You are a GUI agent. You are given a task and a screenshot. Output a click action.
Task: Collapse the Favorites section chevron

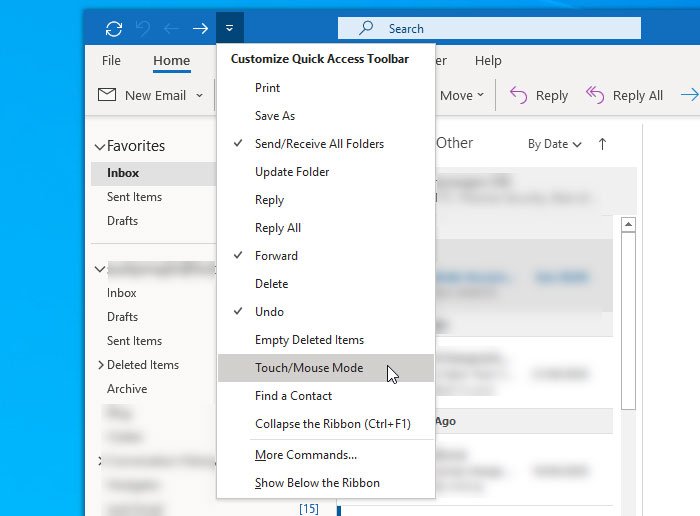[100, 146]
